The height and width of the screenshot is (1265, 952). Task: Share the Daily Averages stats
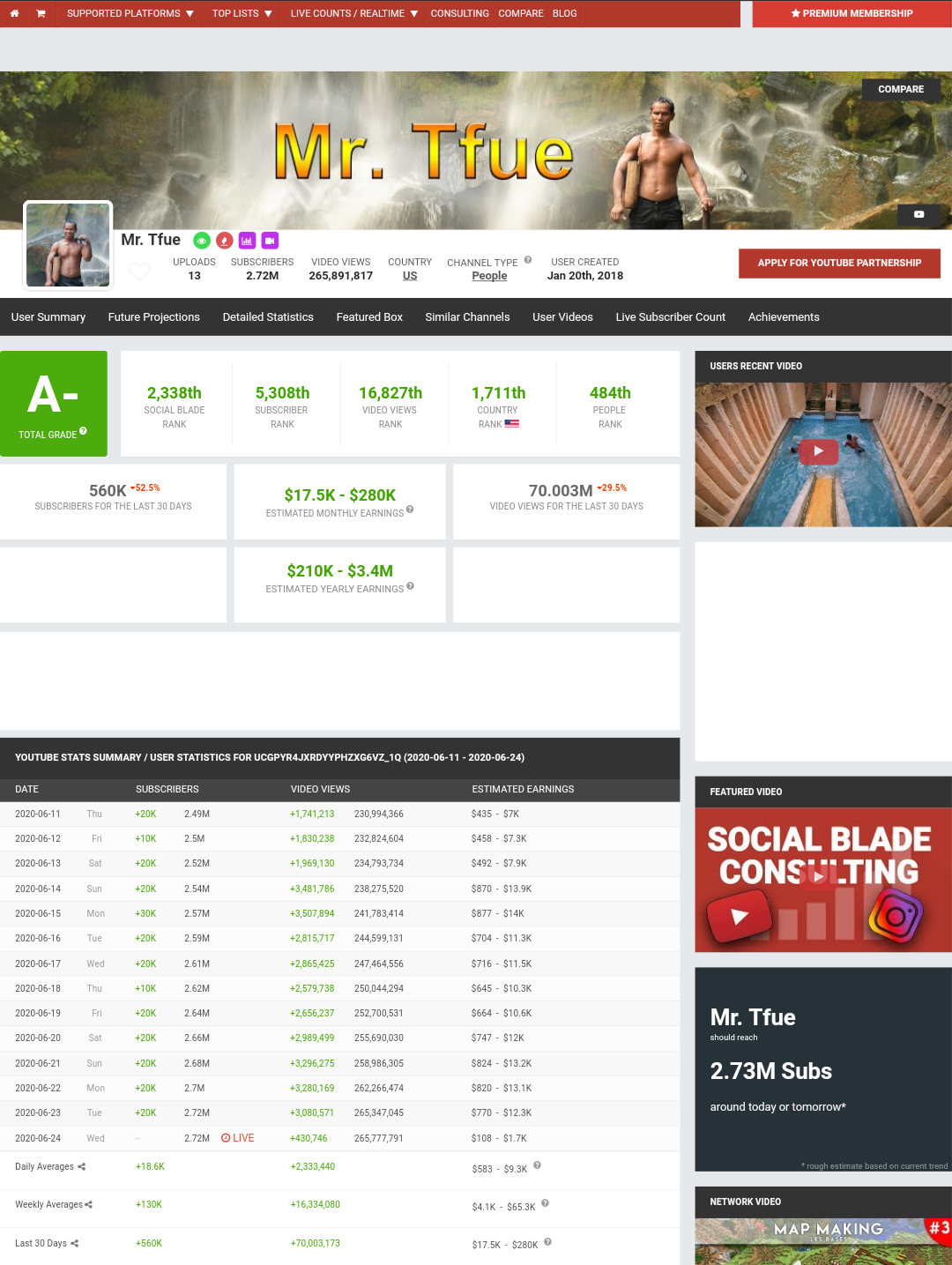click(x=82, y=1166)
